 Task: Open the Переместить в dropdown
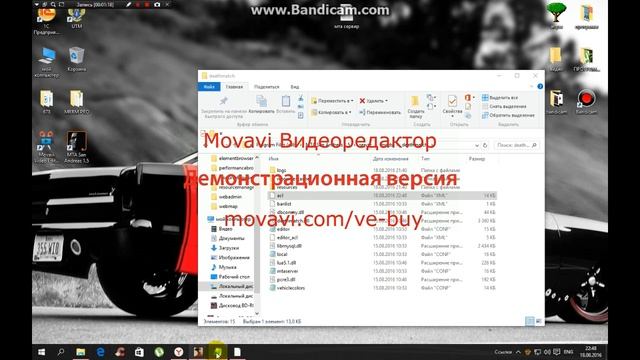pos(332,100)
